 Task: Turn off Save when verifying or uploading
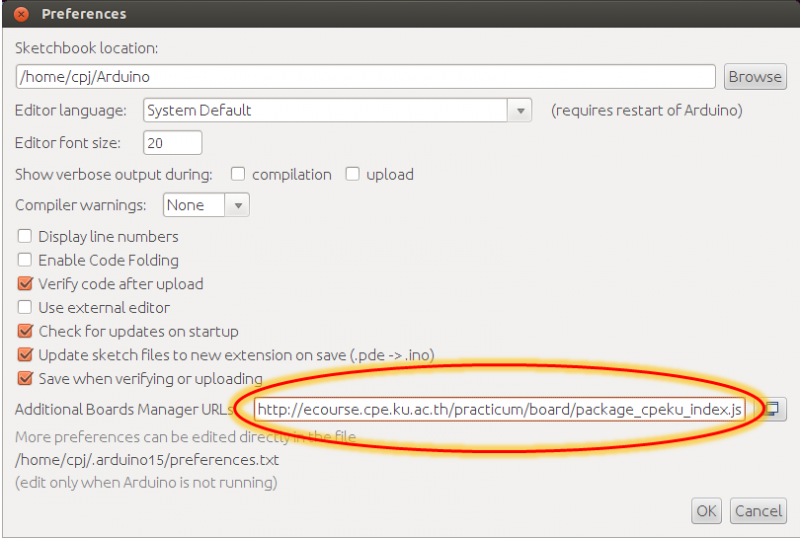[x=25, y=379]
